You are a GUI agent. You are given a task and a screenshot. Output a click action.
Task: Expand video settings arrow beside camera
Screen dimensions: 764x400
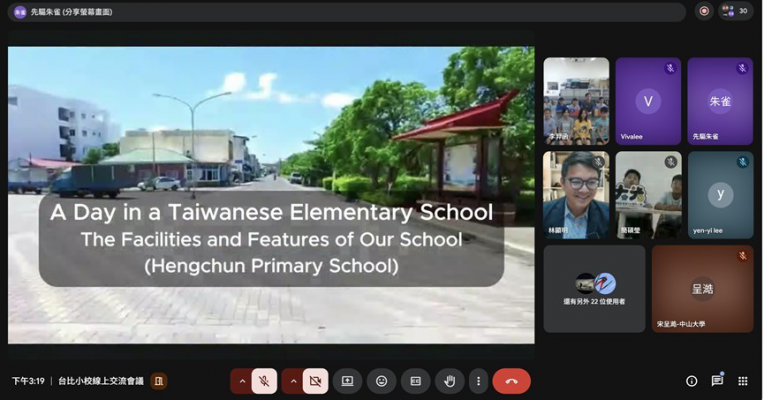coord(293,381)
